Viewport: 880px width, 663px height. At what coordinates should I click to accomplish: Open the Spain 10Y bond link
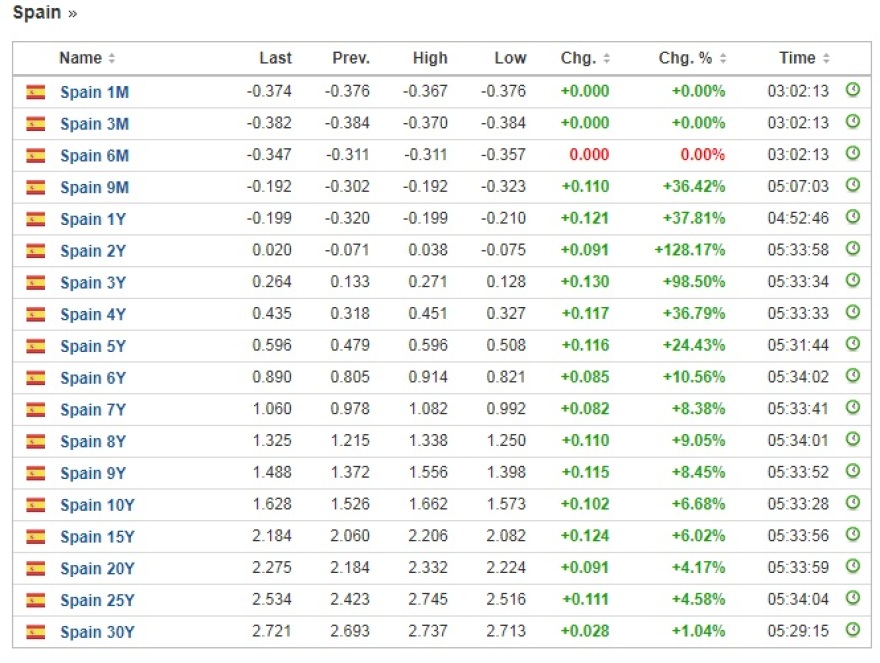pyautogui.click(x=97, y=505)
